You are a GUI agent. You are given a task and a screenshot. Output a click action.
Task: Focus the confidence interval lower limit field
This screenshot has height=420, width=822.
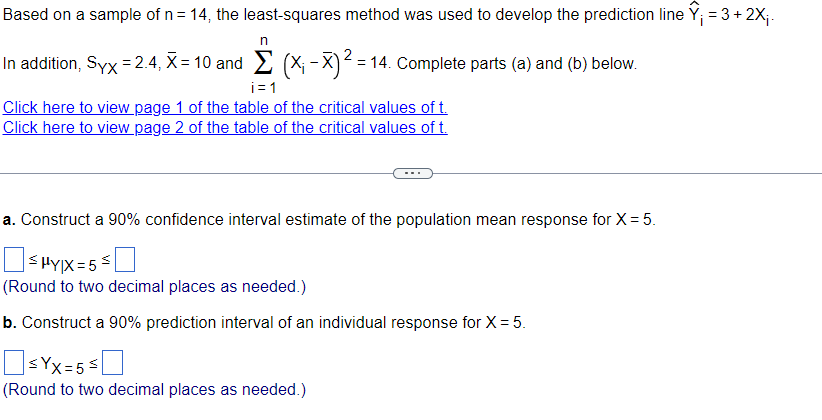click(x=14, y=261)
